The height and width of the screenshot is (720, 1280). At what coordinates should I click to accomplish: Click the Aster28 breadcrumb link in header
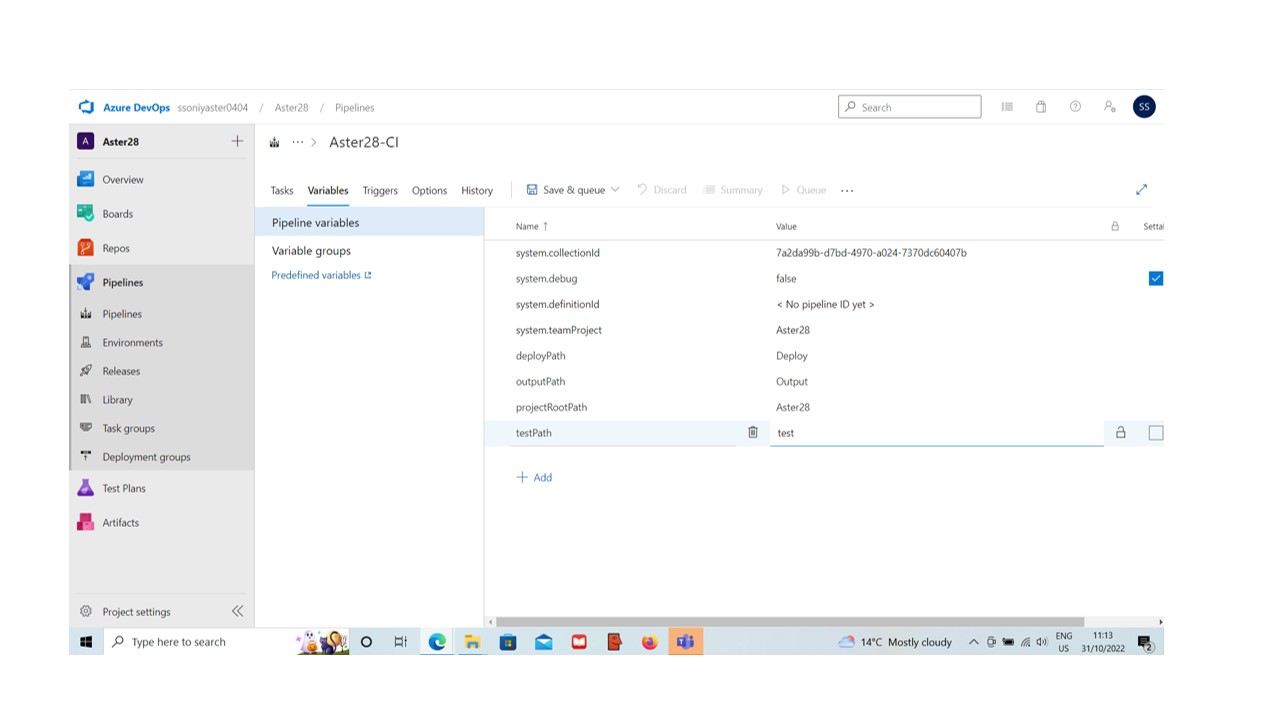291,107
